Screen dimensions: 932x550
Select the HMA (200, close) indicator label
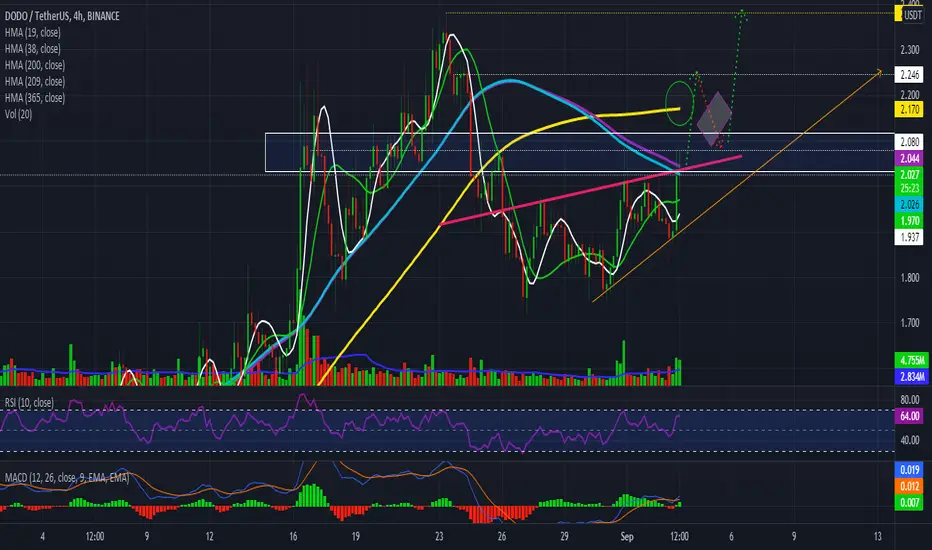point(34,65)
